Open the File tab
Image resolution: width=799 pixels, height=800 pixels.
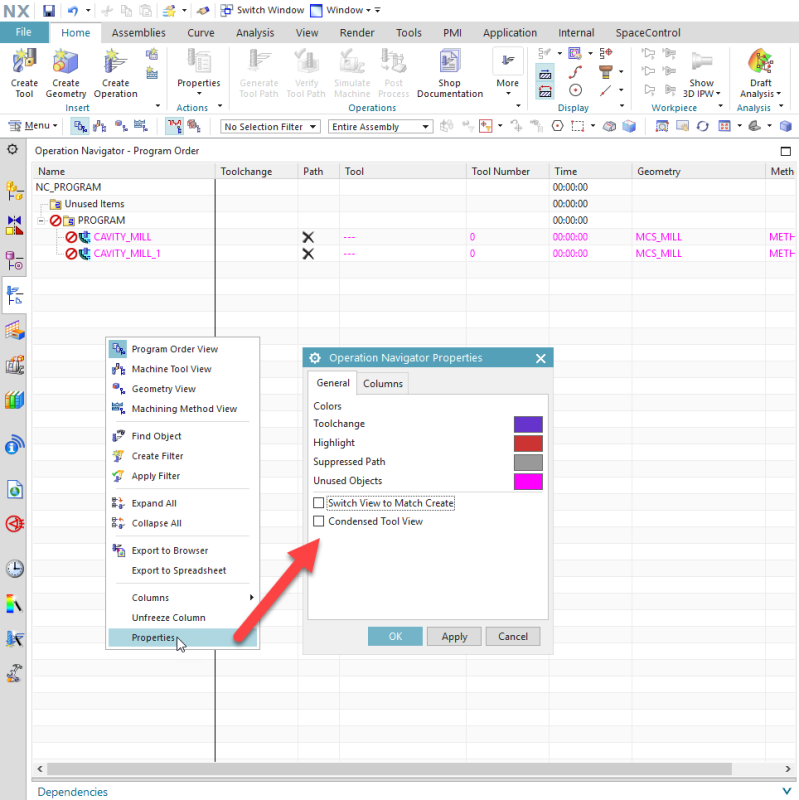coord(23,32)
